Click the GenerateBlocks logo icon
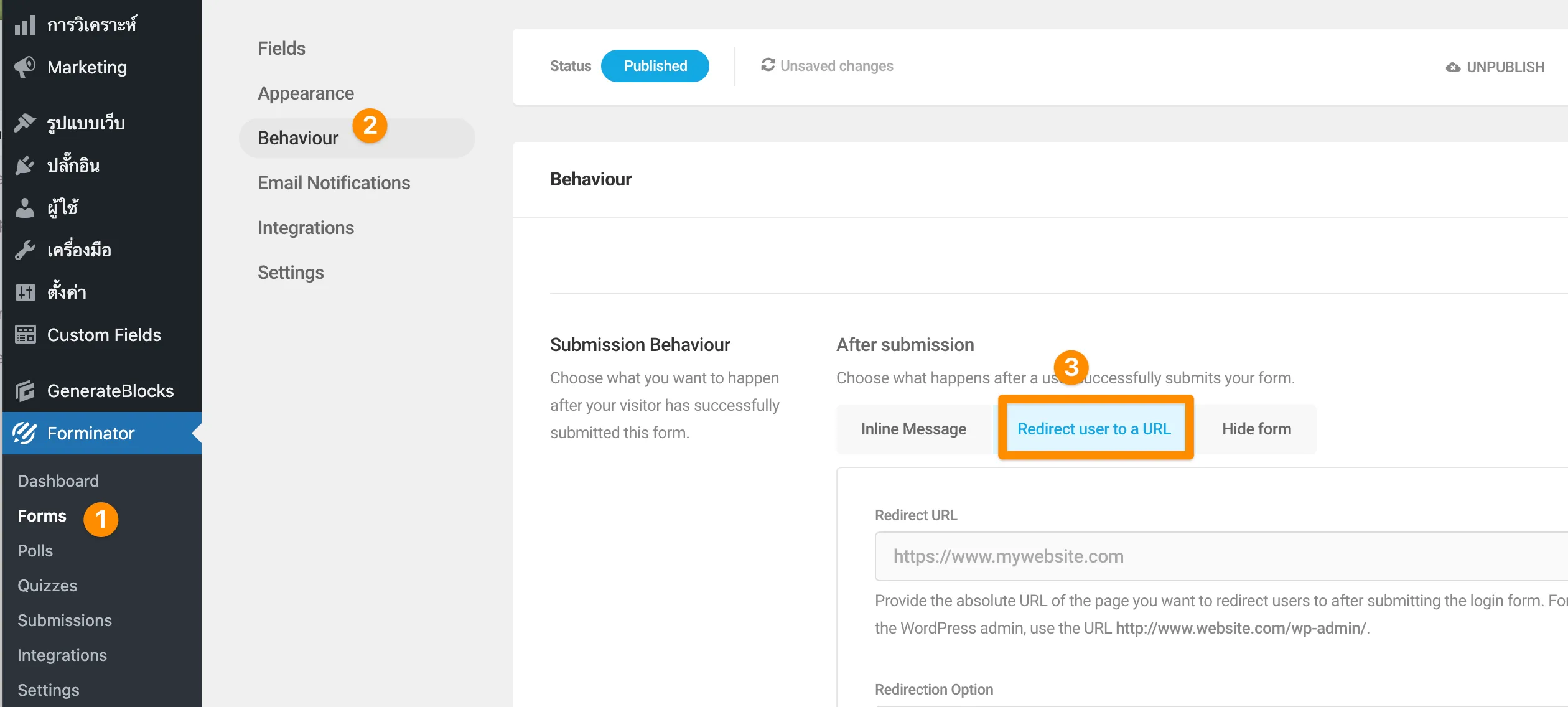This screenshot has height=707, width=1568. coord(25,391)
